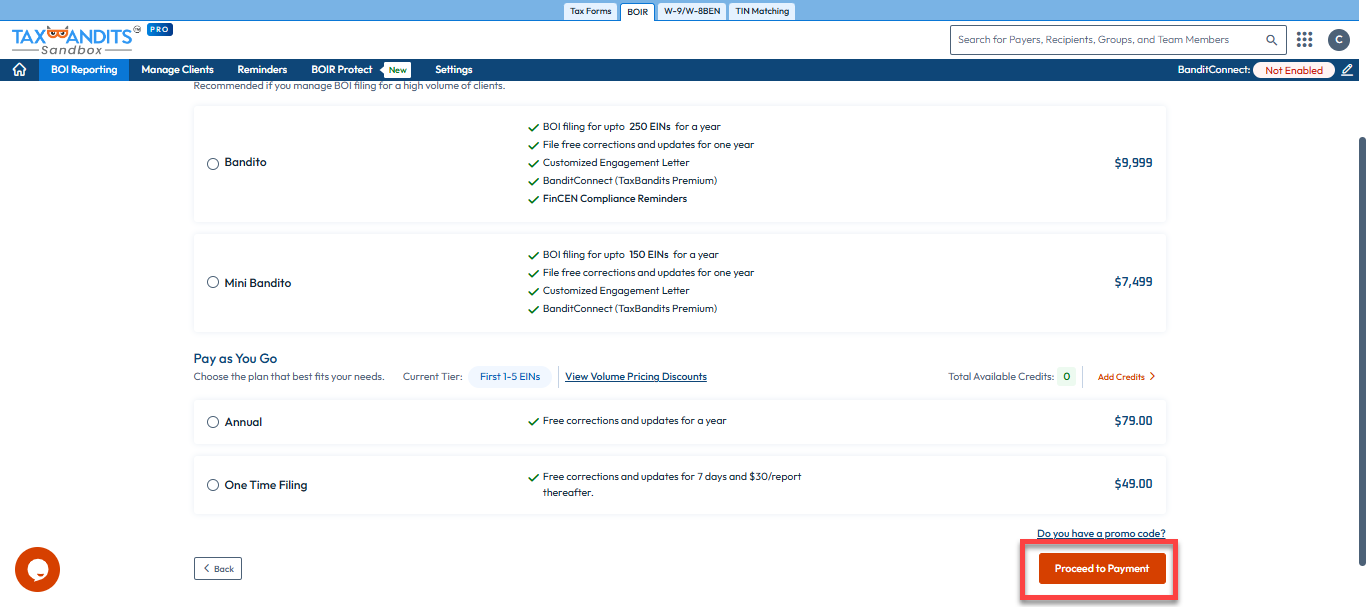Click the "First 1-5 EINs" tier badge

pyautogui.click(x=509, y=377)
